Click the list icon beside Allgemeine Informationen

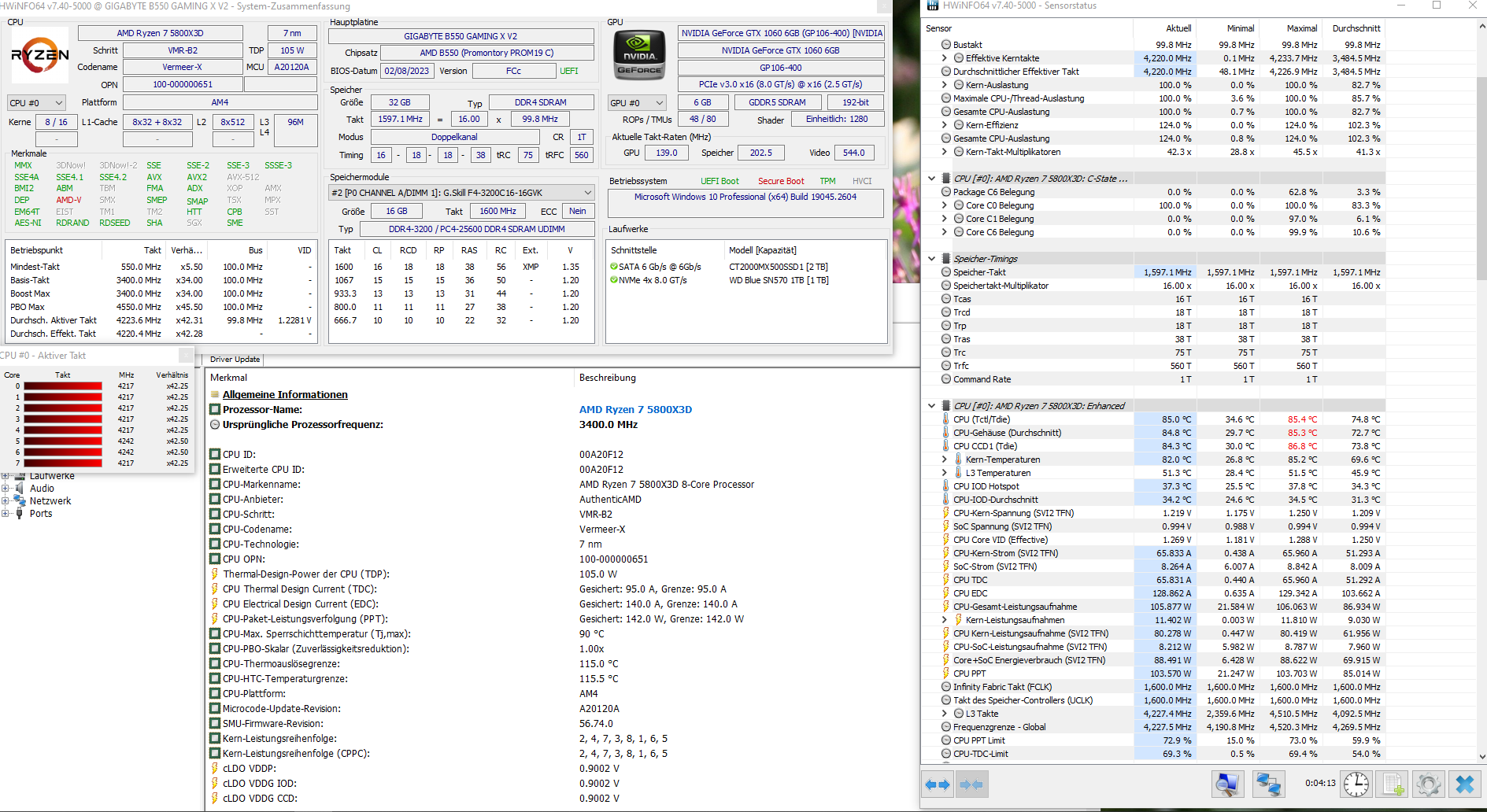click(x=215, y=395)
